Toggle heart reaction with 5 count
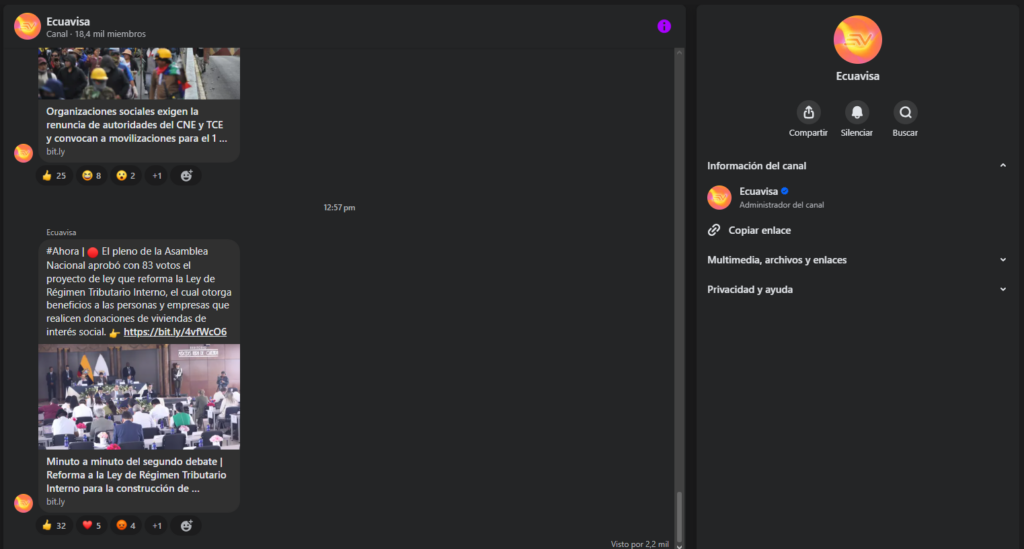 [92, 525]
